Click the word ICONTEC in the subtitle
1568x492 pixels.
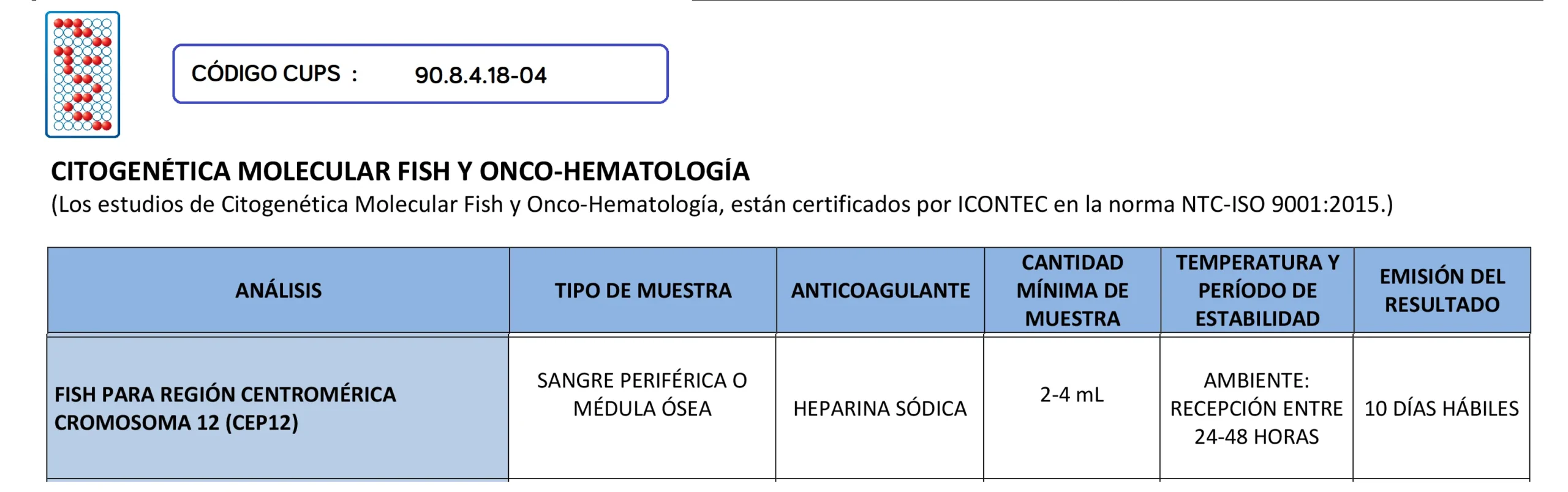1002,204
